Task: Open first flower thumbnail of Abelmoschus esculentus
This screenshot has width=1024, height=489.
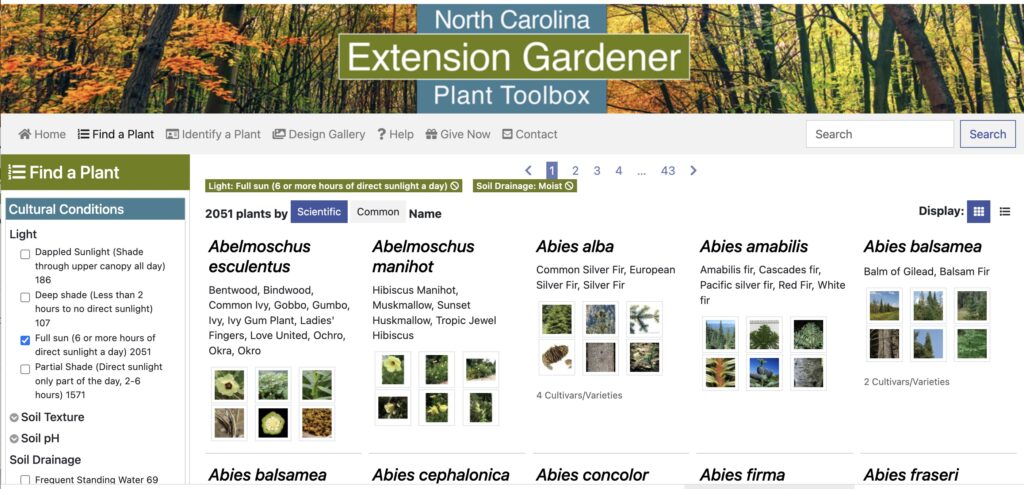Action: coord(230,385)
